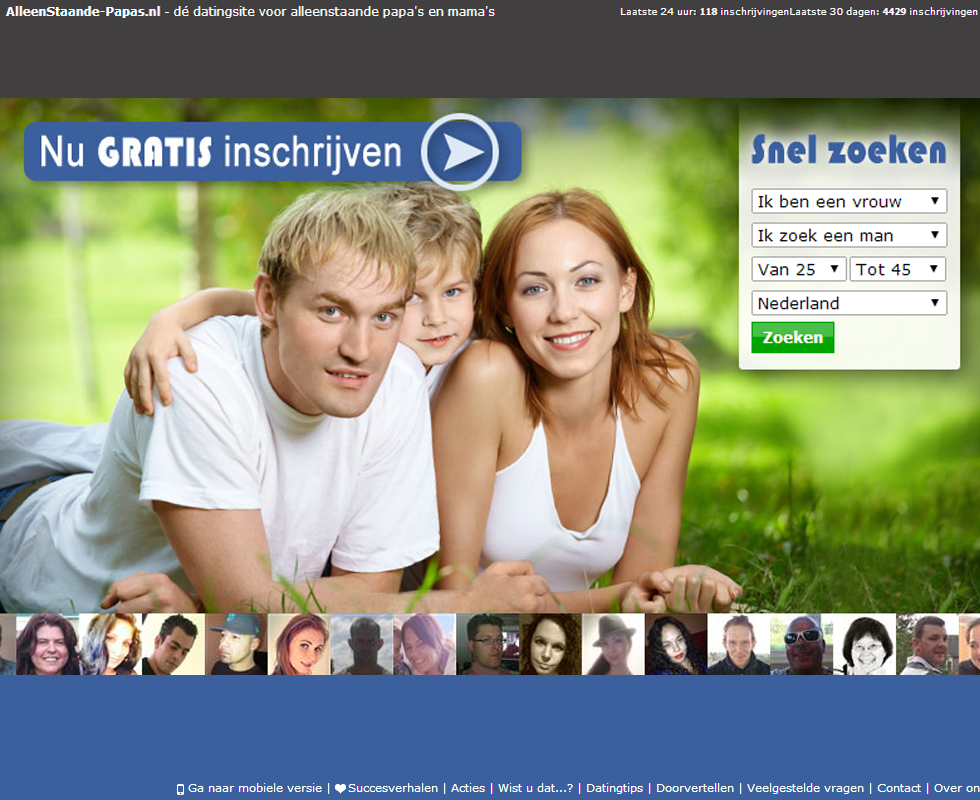980x800 pixels.
Task: Click the green Zoeken button
Action: 792,338
